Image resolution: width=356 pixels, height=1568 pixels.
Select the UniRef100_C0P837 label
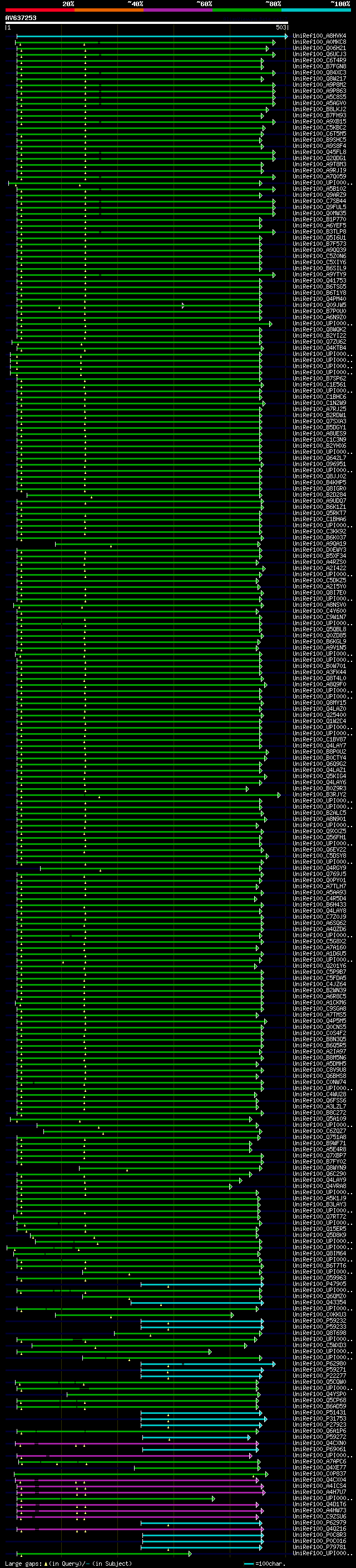pyautogui.click(x=319, y=1473)
